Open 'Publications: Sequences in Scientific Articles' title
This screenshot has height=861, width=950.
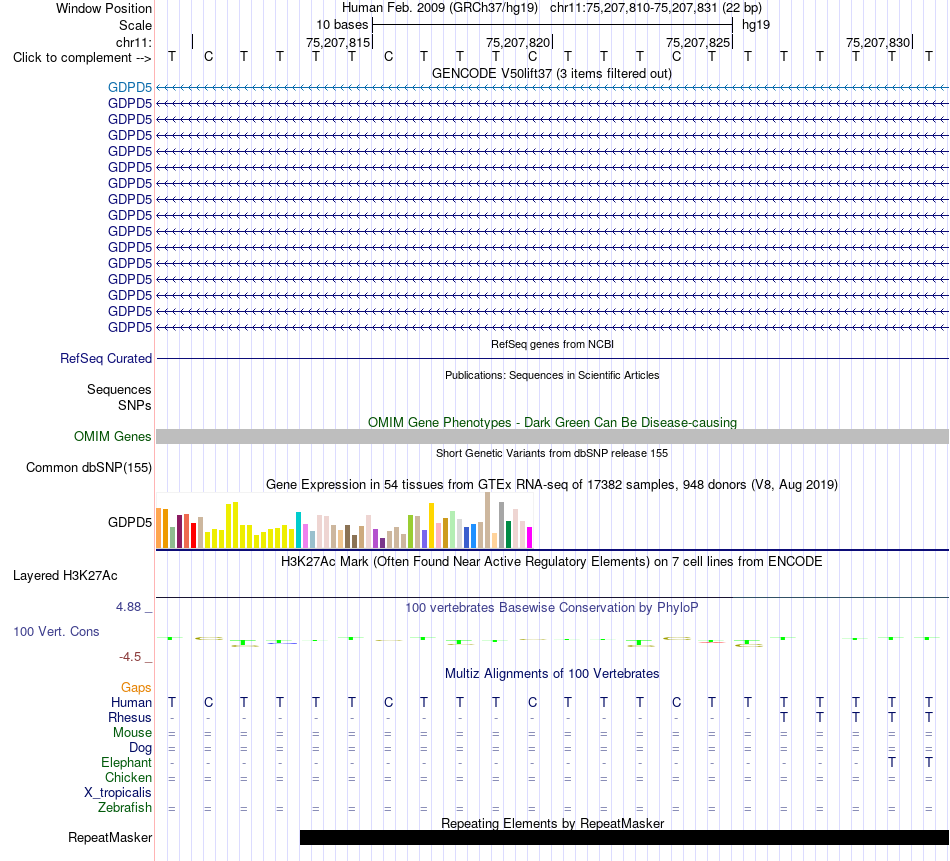pos(552,375)
